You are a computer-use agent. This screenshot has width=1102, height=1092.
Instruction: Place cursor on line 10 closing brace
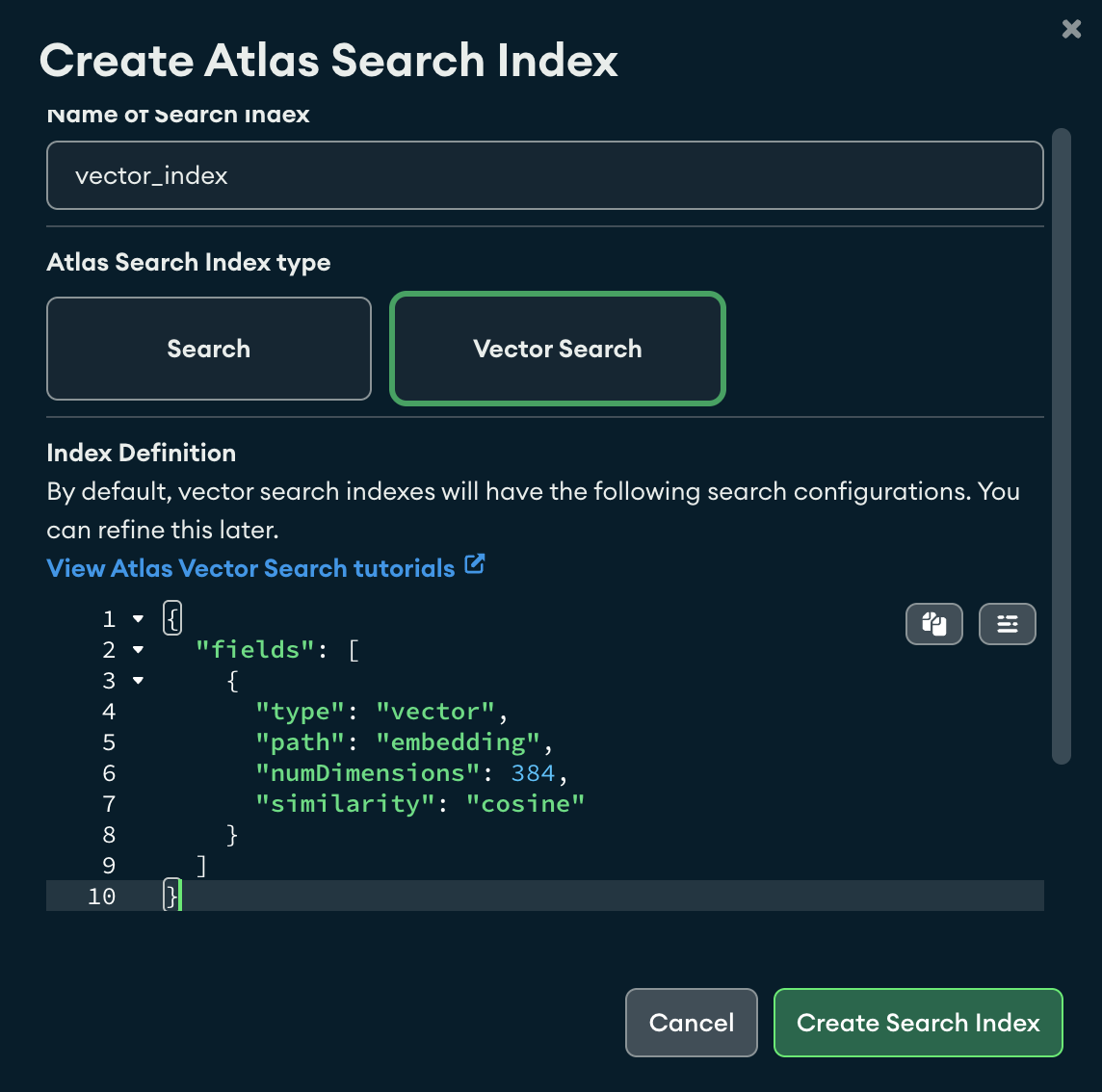coord(171,896)
